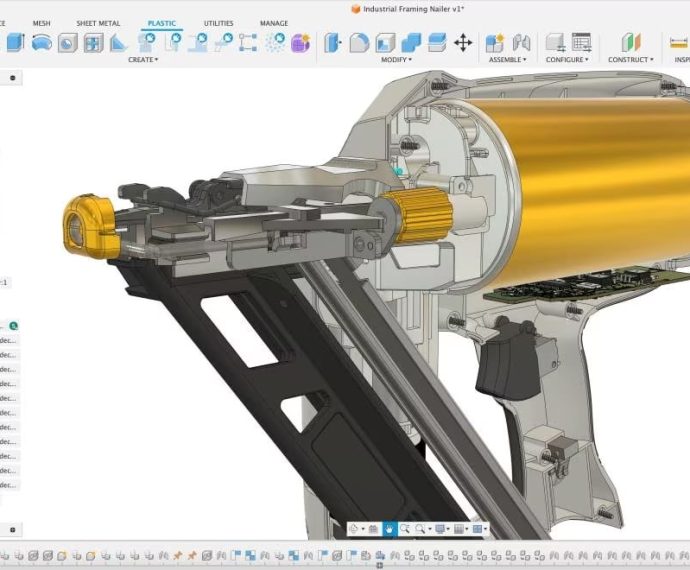690x570 pixels.
Task: Expand the Create dropdown menu
Action: [x=143, y=60]
